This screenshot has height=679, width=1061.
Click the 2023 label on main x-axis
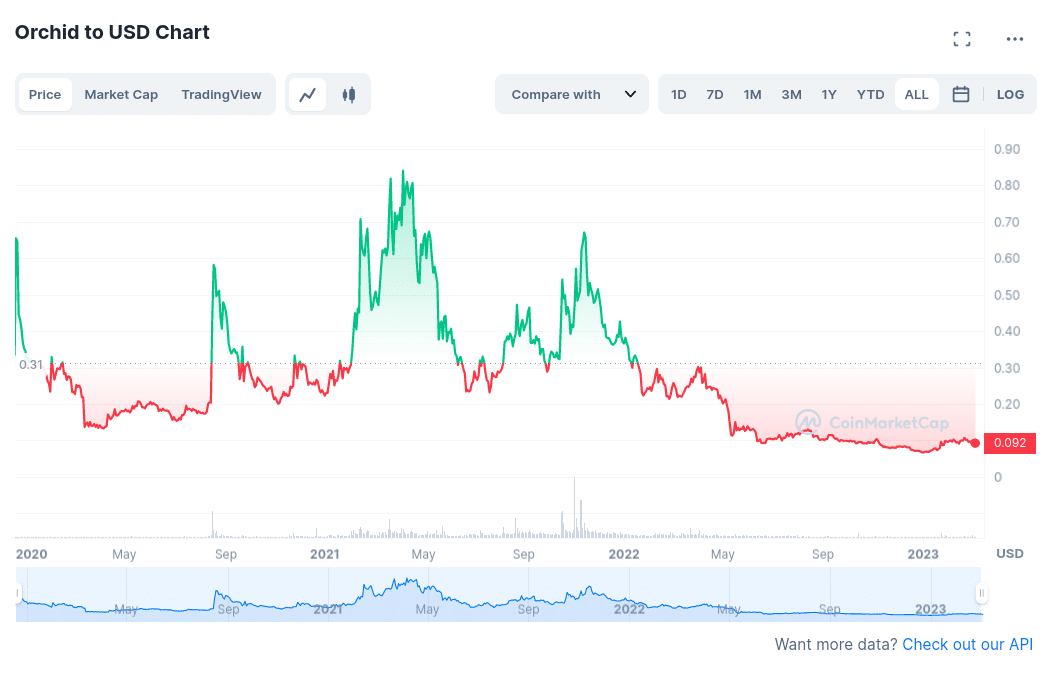pyautogui.click(x=923, y=554)
